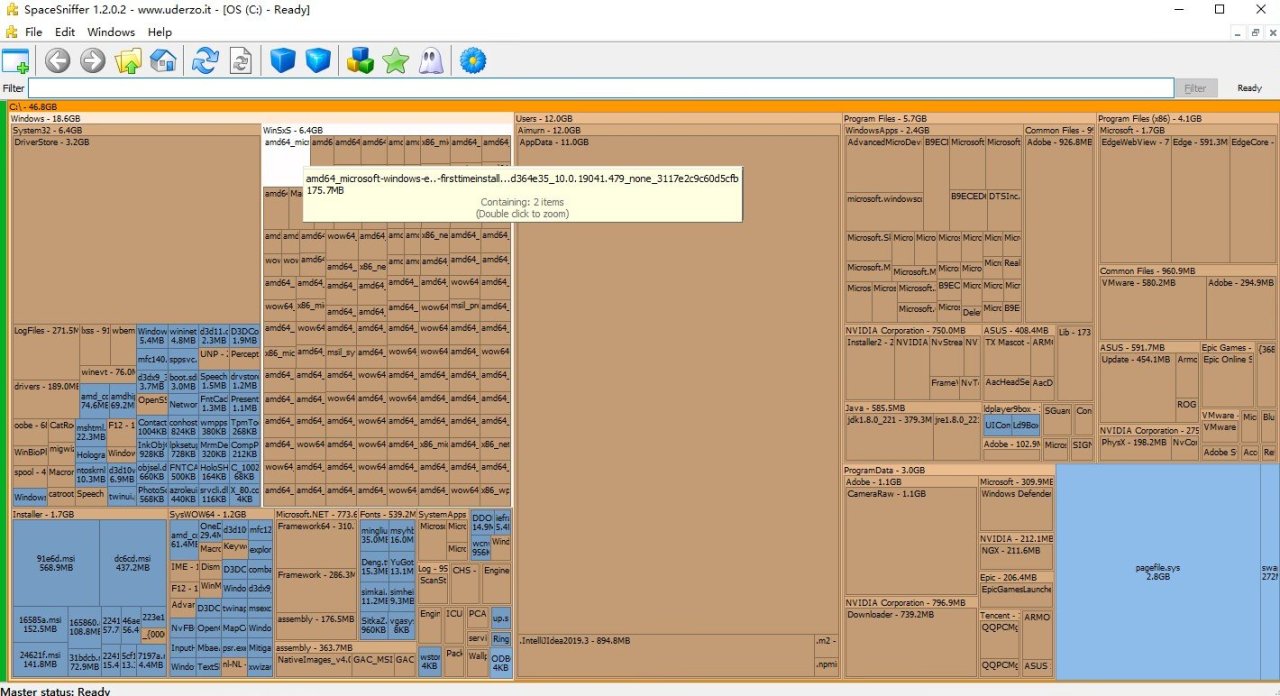Select Windows Defender block
The width and height of the screenshot is (1280, 696).
[1015, 509]
